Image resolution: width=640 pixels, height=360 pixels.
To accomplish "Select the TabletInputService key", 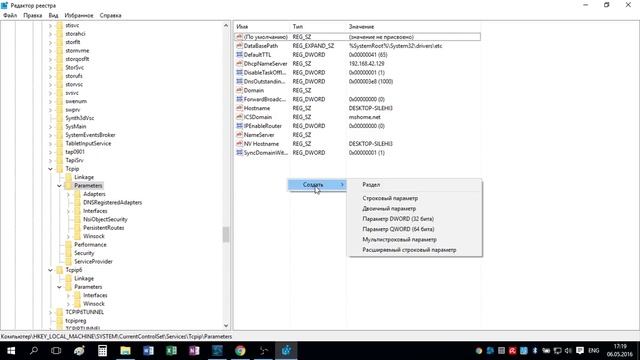I will coord(88,144).
